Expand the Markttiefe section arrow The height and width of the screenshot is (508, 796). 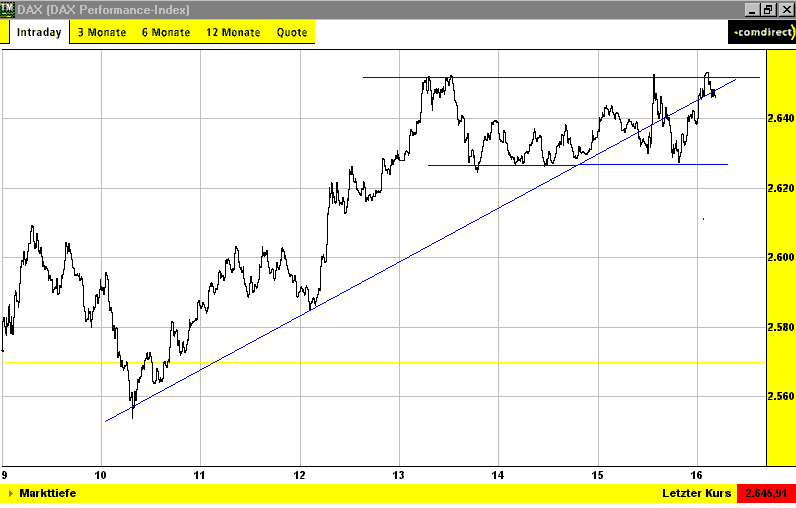11,493
